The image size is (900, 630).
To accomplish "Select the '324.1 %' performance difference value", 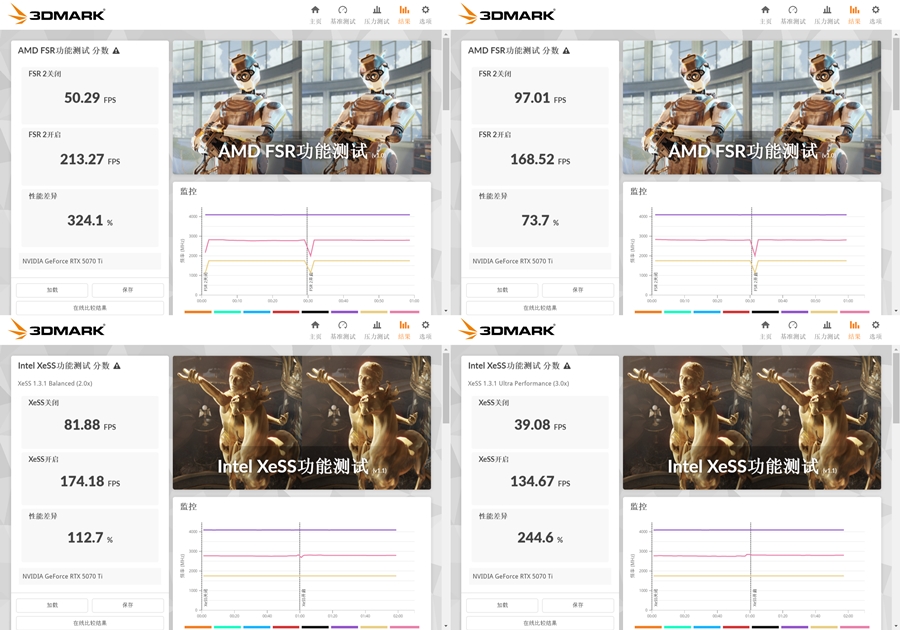I will click(90, 221).
